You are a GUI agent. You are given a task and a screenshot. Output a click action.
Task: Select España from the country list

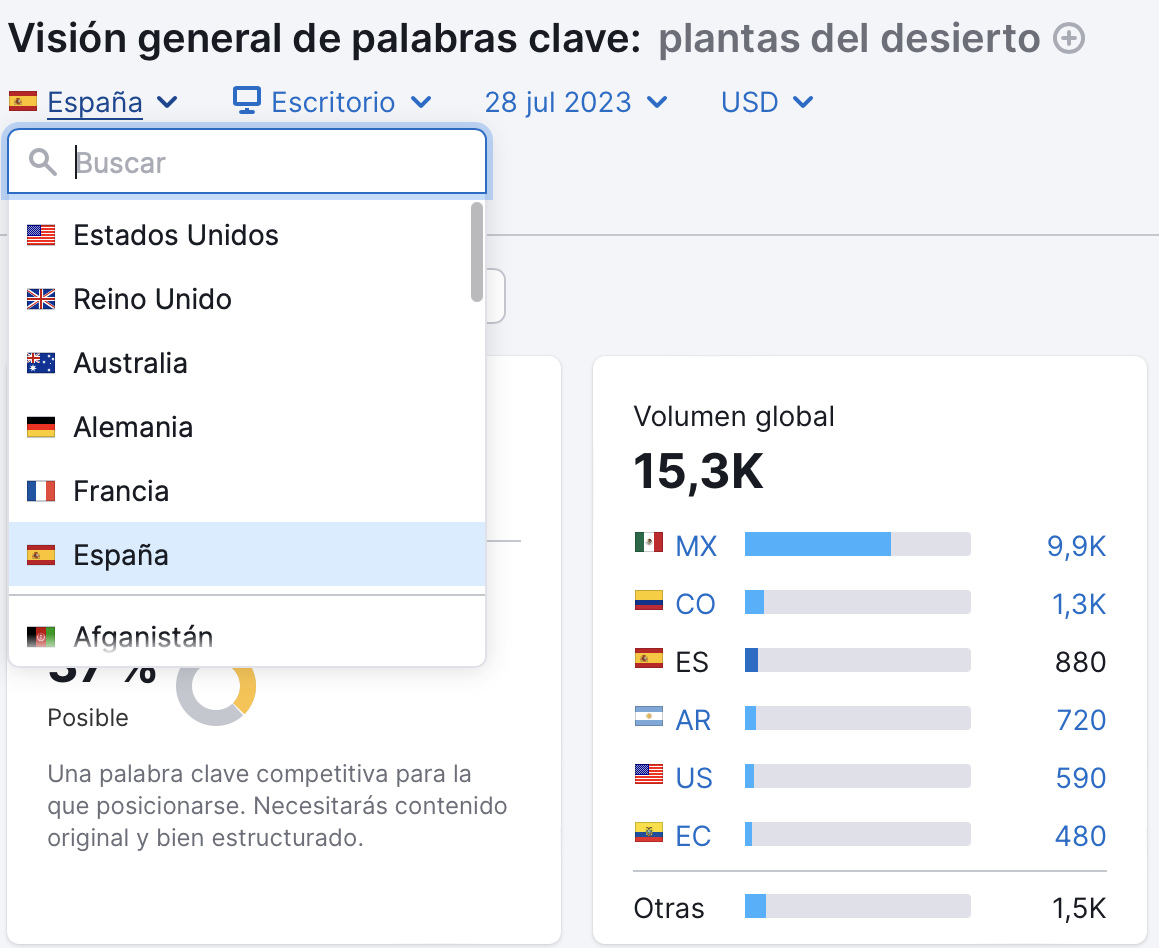click(x=120, y=555)
